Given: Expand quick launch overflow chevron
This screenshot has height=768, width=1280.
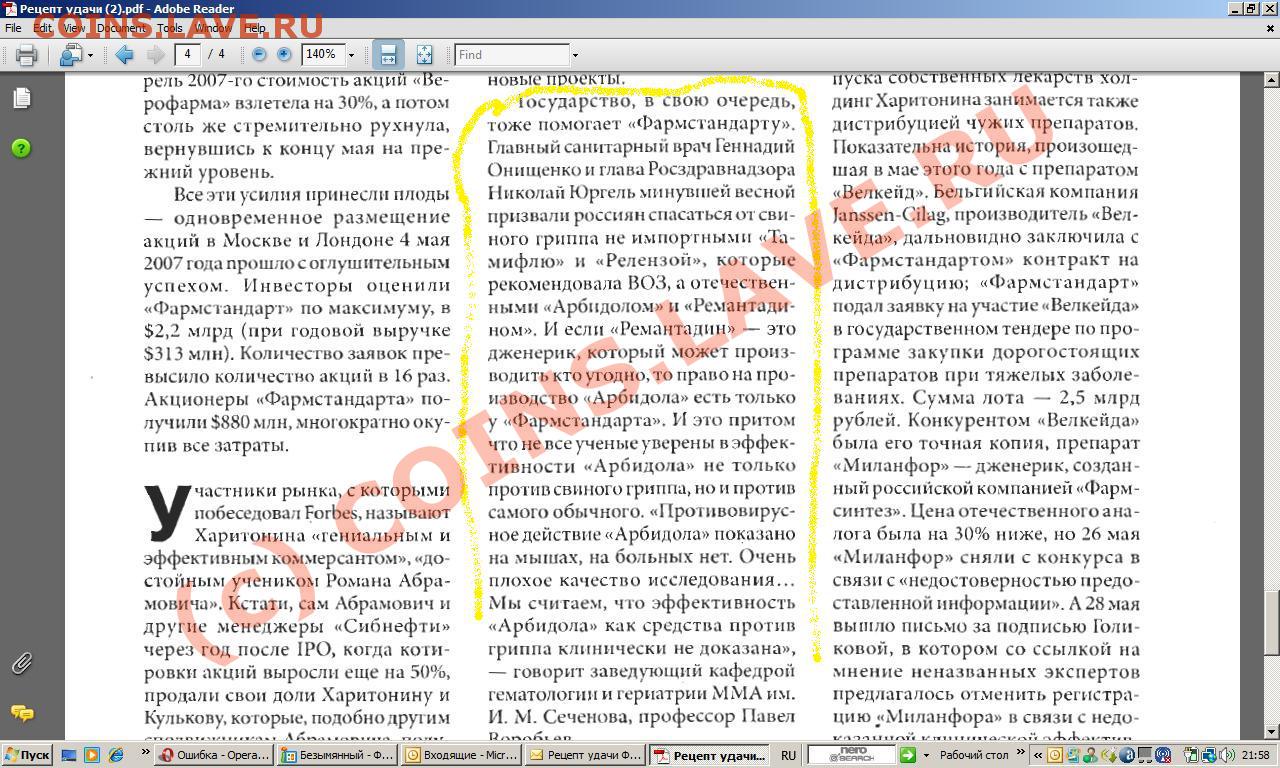Looking at the screenshot, I should [144, 752].
